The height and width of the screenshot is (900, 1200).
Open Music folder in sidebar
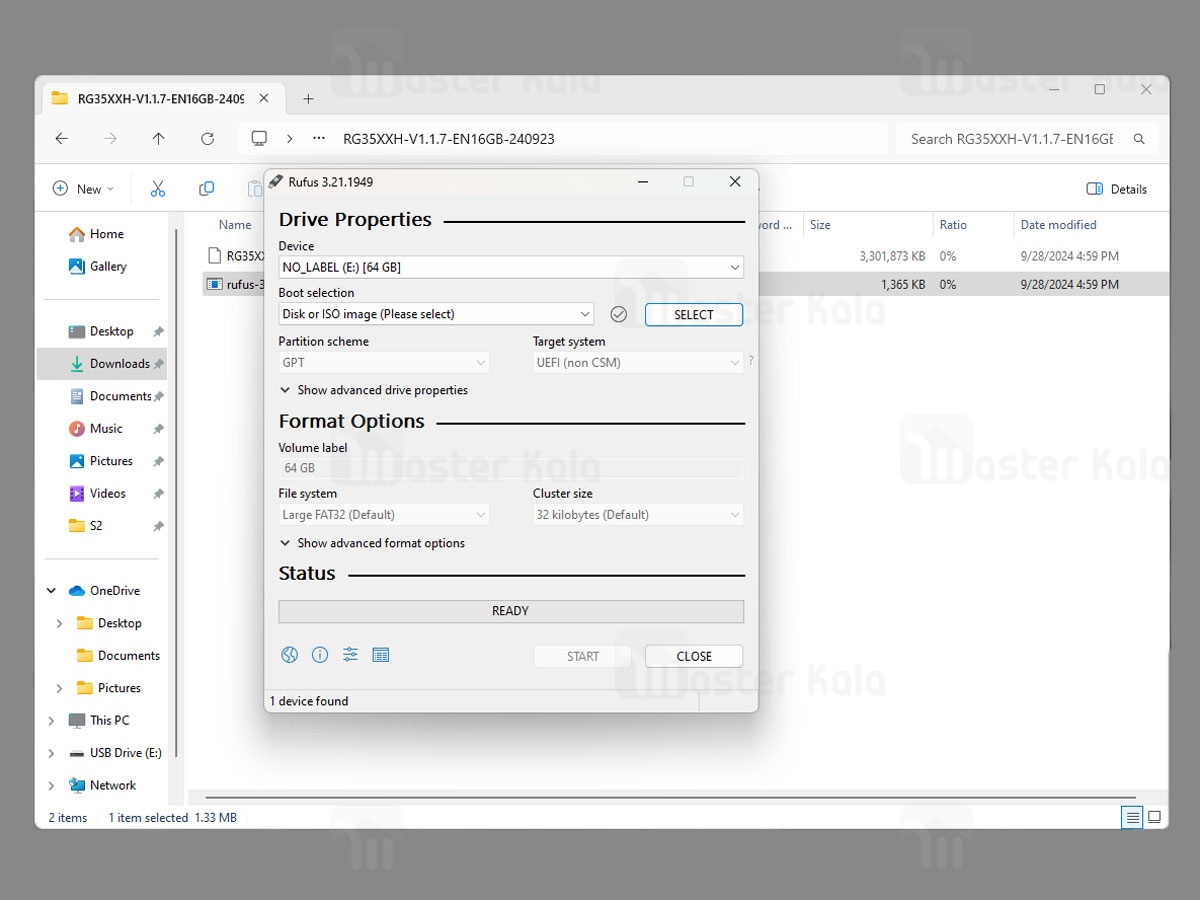106,428
